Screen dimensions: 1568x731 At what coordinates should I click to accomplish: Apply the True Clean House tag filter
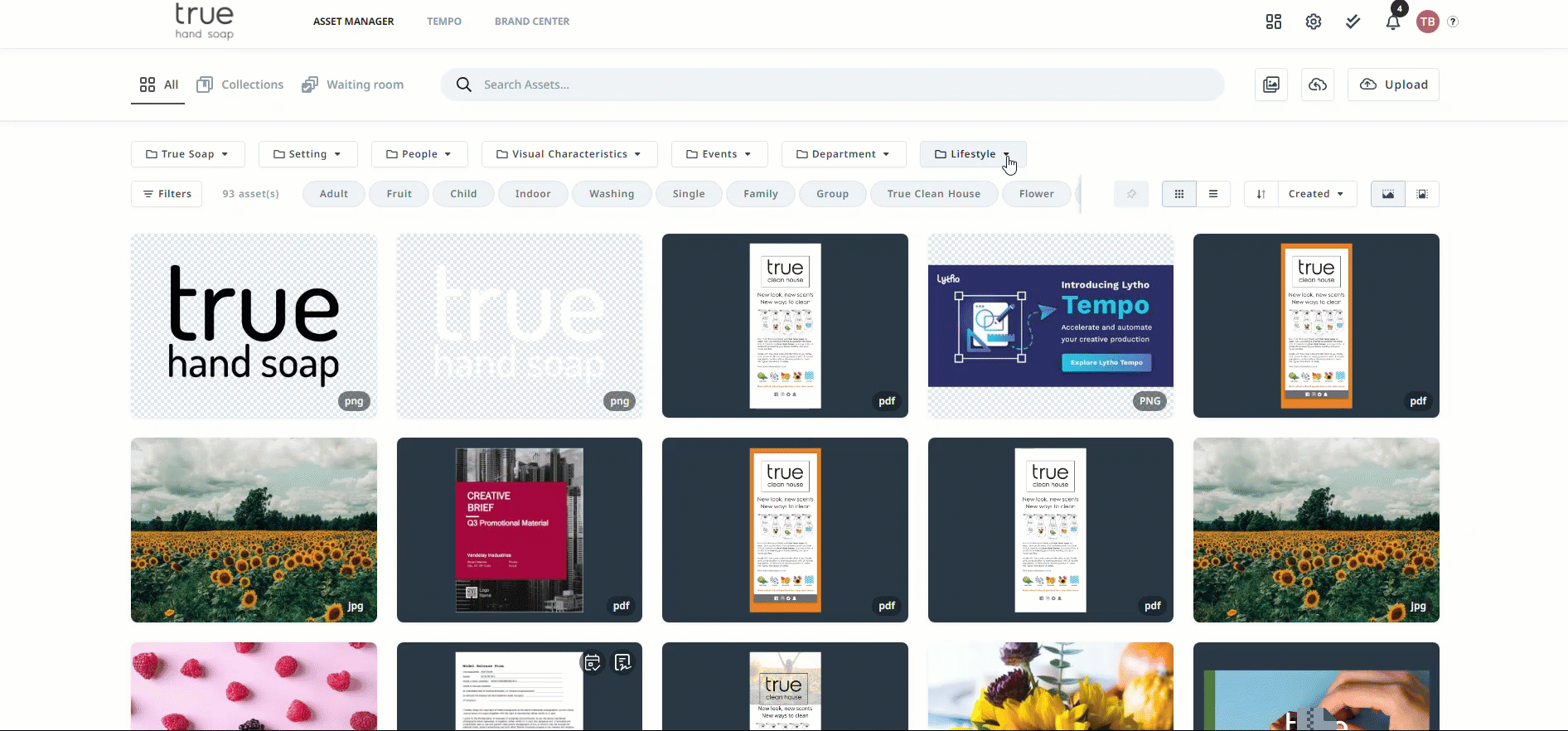[934, 194]
